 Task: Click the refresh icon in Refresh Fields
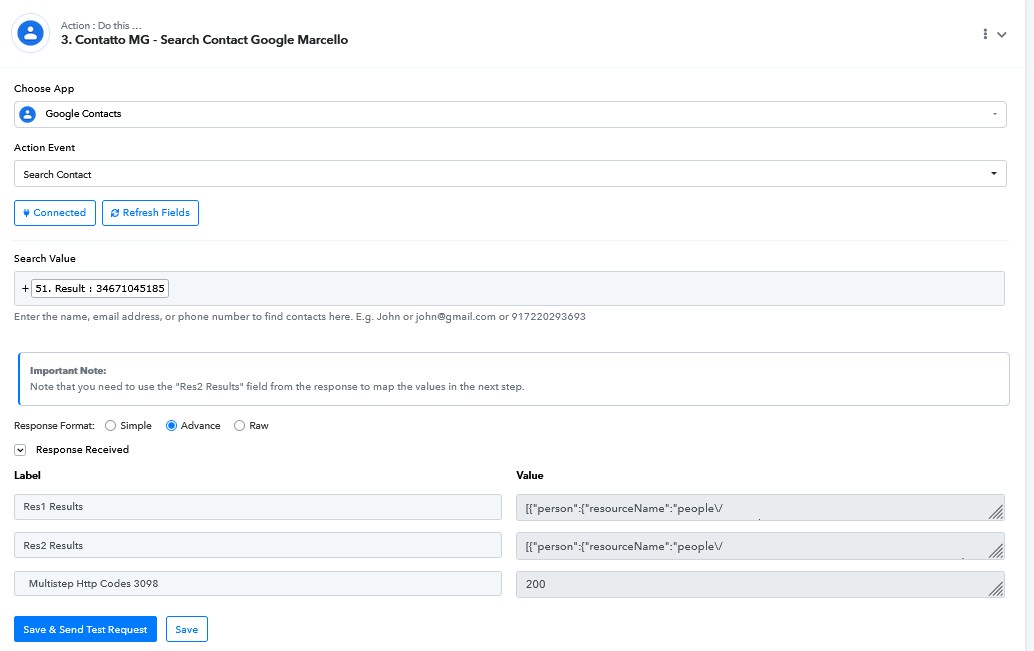(115, 213)
